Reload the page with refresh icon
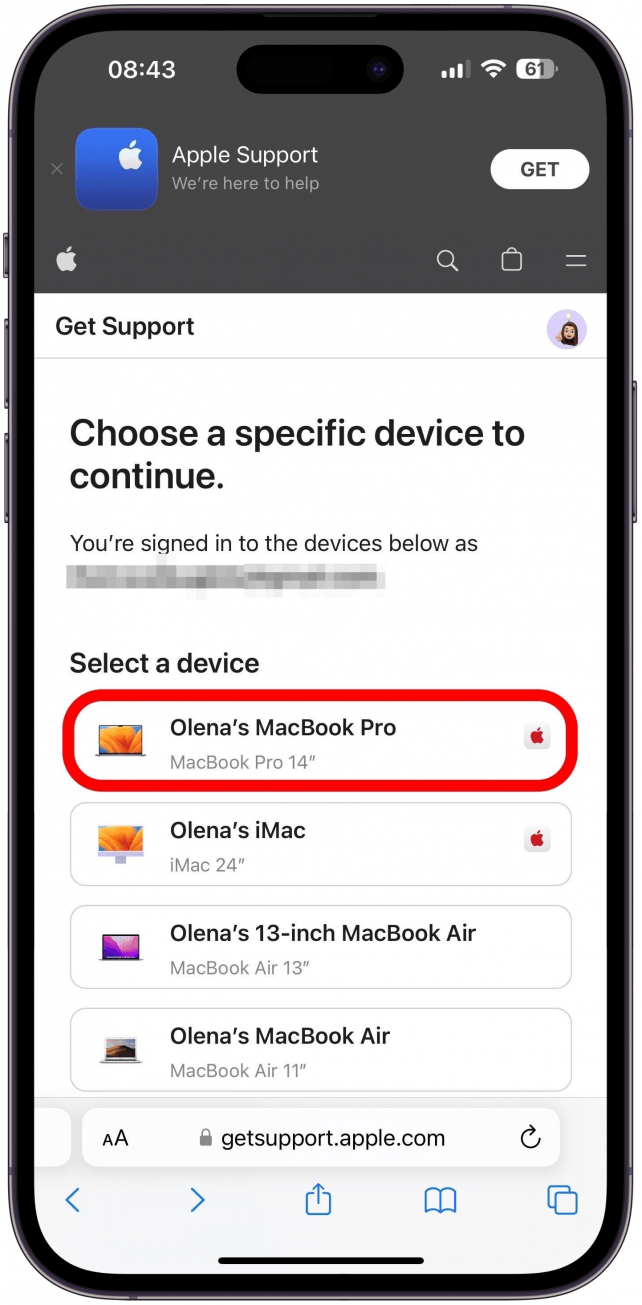The width and height of the screenshot is (642, 1305). (530, 1137)
